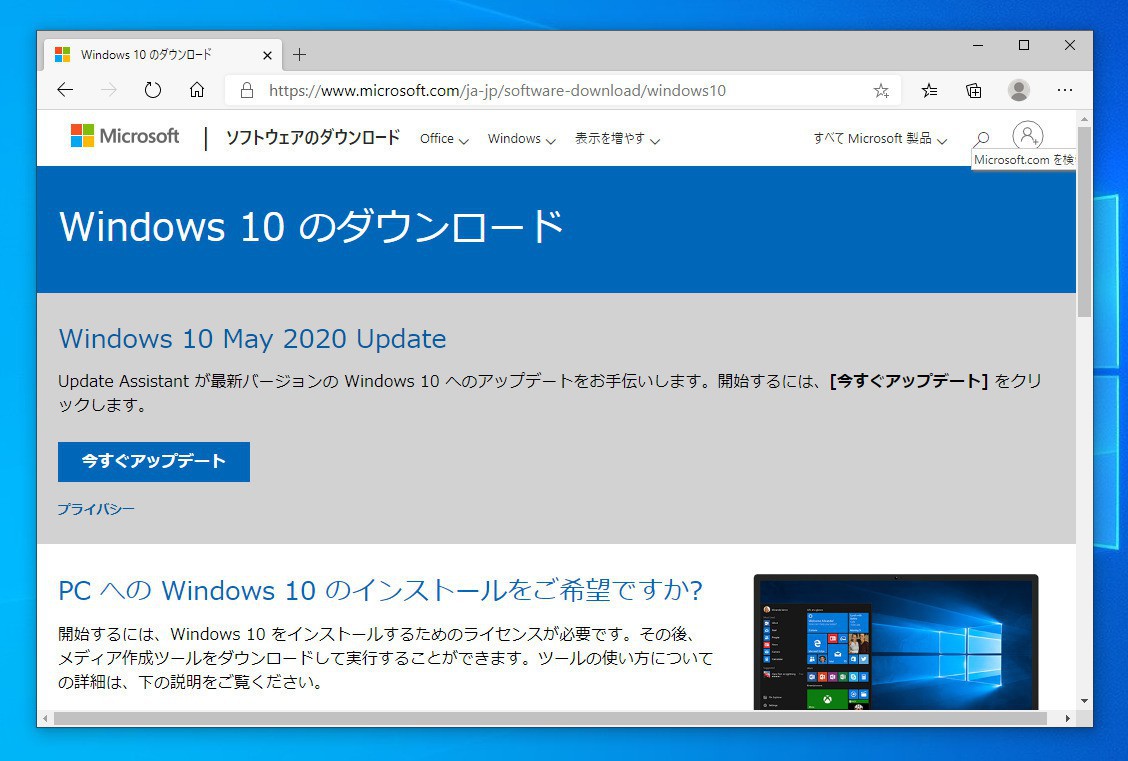1128x761 pixels.
Task: Click the forward navigation arrow
Action: pyautogui.click(x=109, y=90)
